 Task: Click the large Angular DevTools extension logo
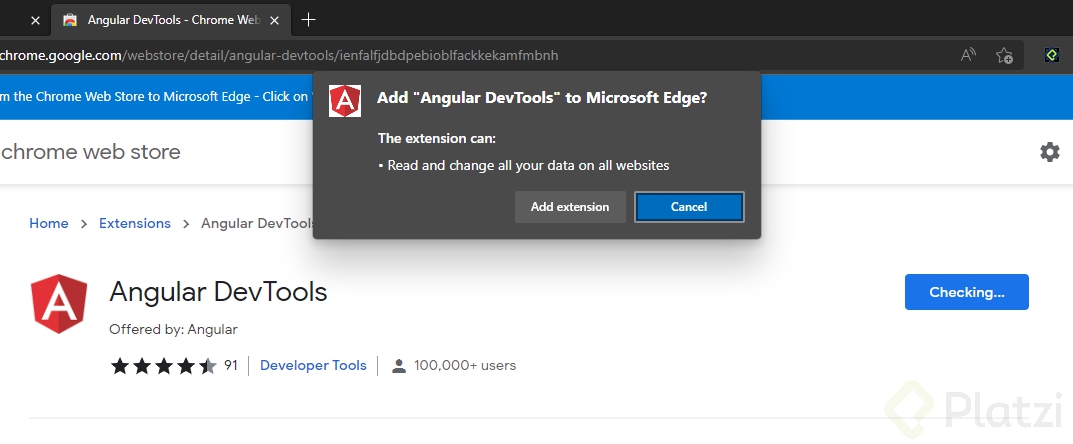[59, 303]
